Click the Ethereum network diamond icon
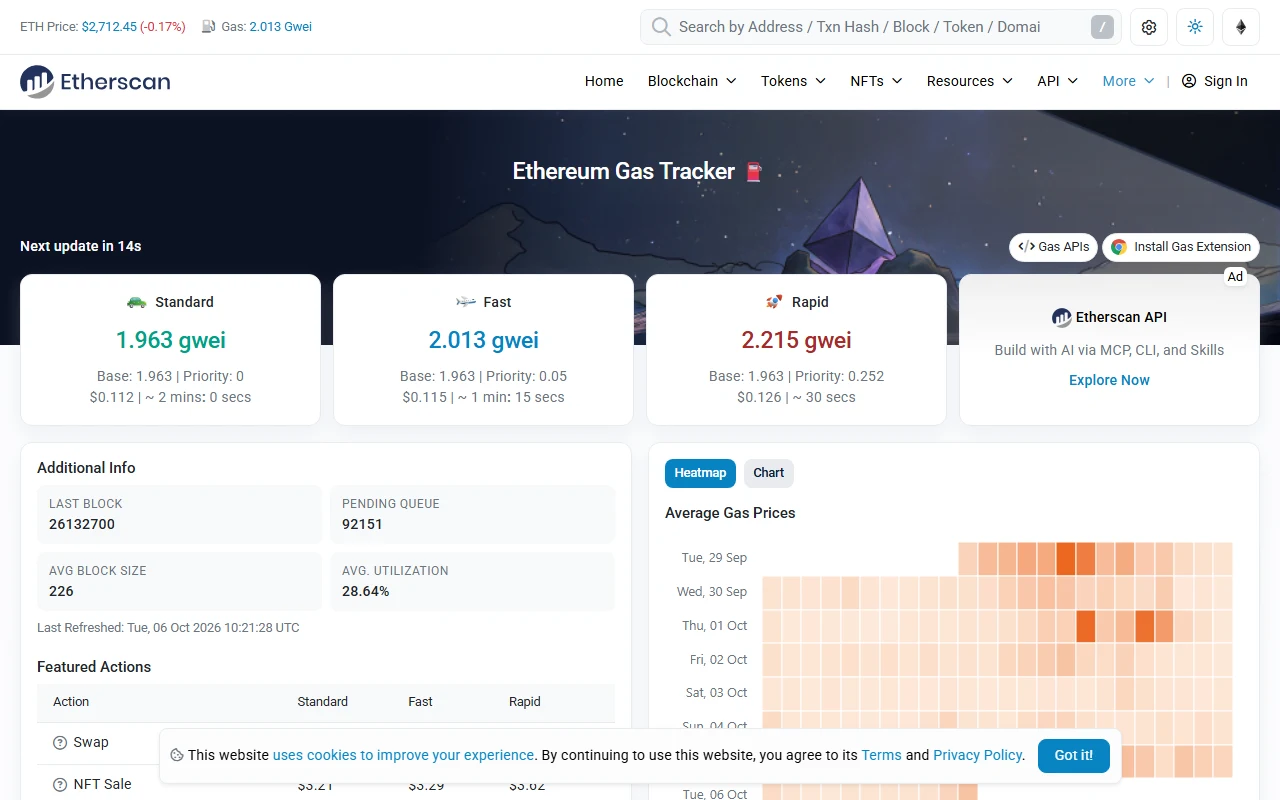 1241,27
